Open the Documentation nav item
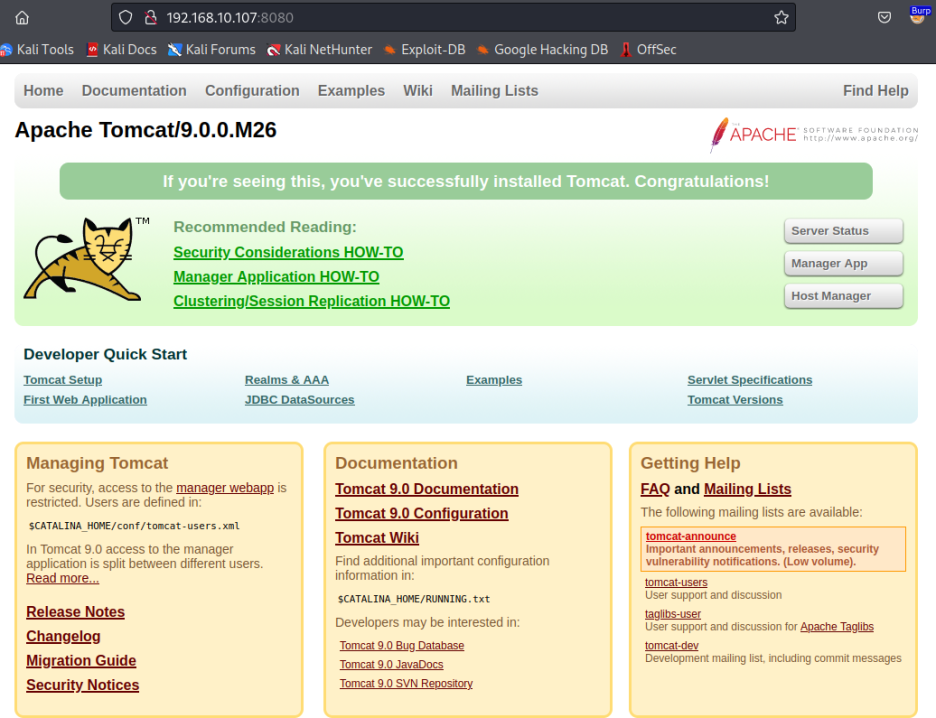 [x=134, y=91]
